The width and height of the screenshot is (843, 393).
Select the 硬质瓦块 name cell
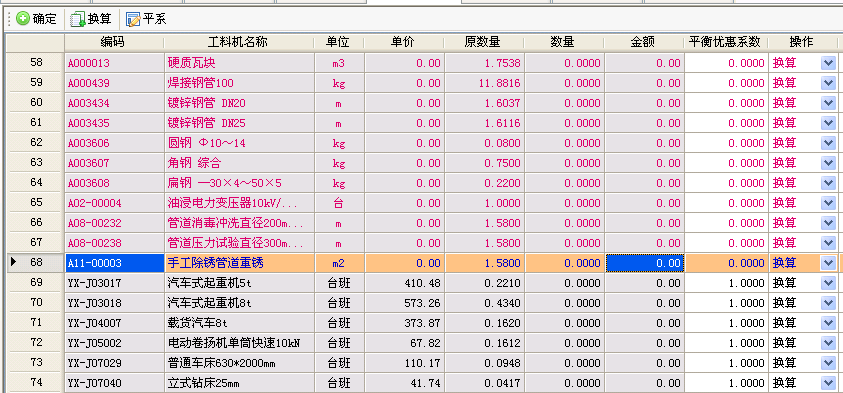[x=239, y=63]
